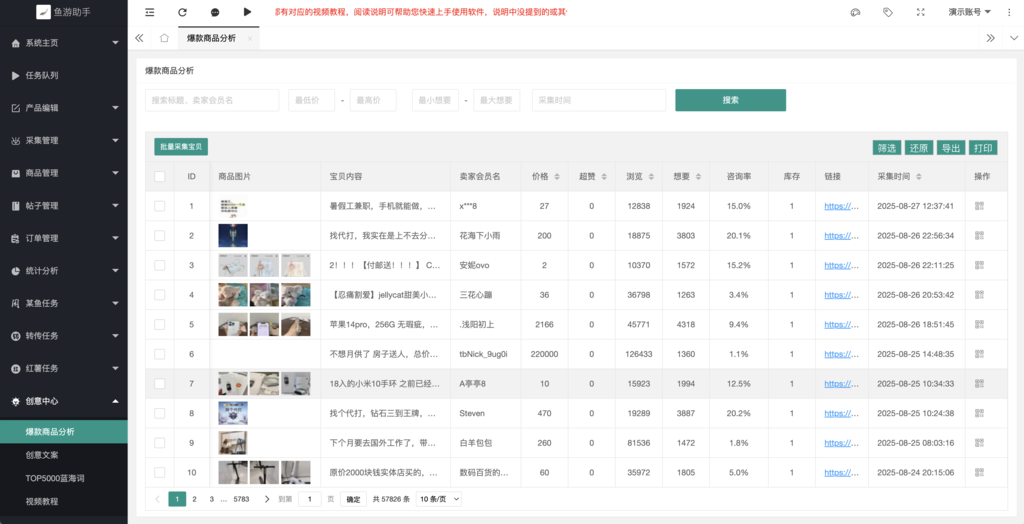The image size is (1024, 524).
Task: Click the 搜索标题、卖家会员名 input field
Action: [x=212, y=100]
